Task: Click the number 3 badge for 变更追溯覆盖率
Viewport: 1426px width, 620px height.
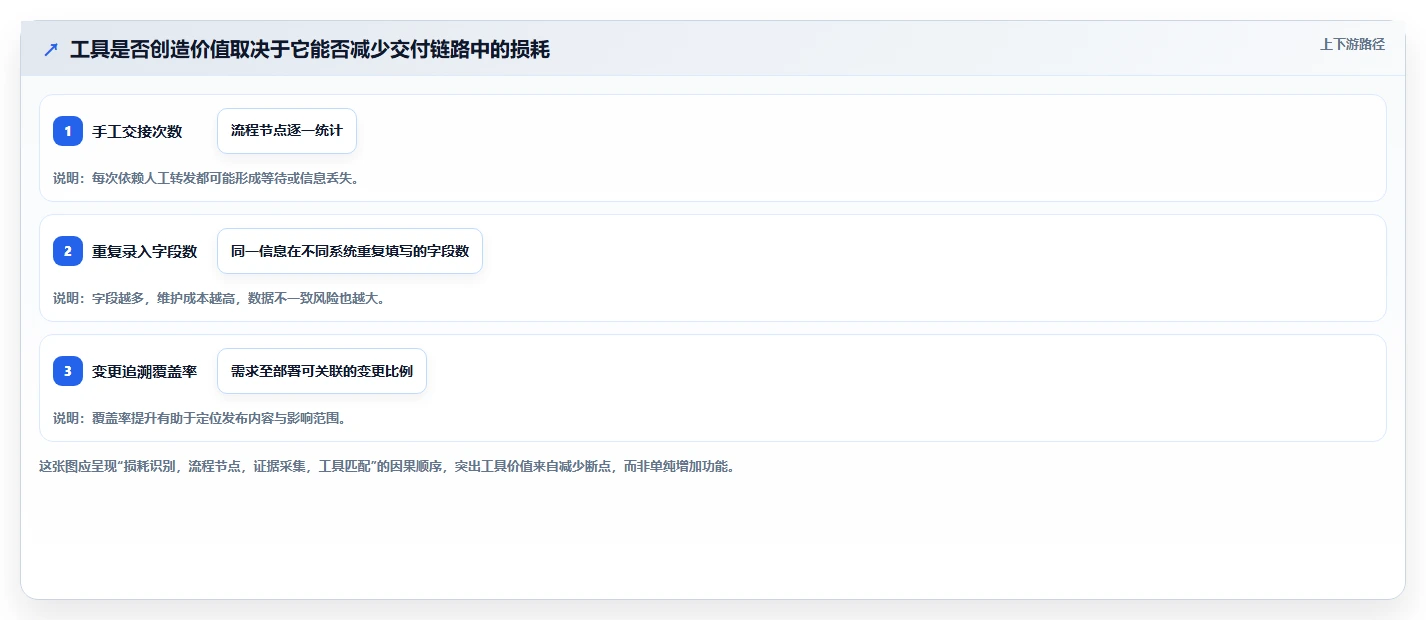Action: point(68,371)
